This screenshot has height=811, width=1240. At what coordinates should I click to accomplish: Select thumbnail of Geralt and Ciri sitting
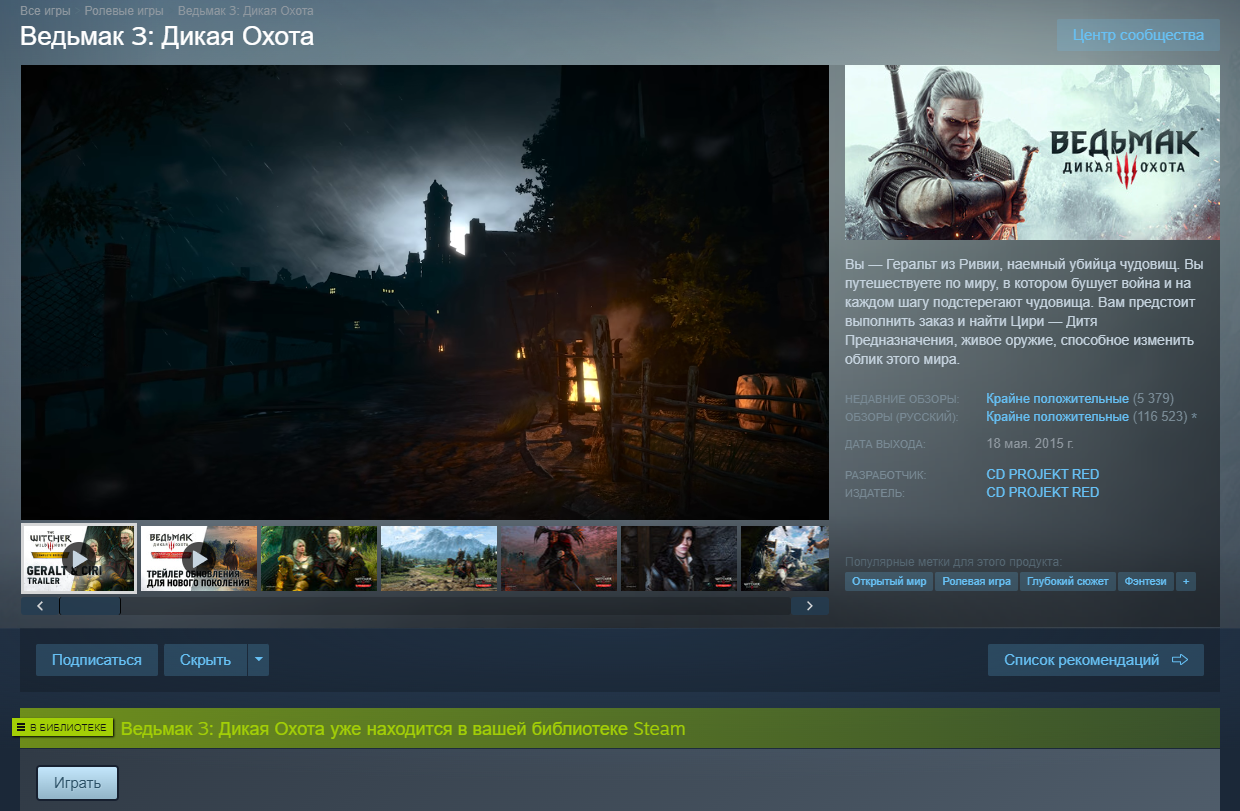coord(319,558)
